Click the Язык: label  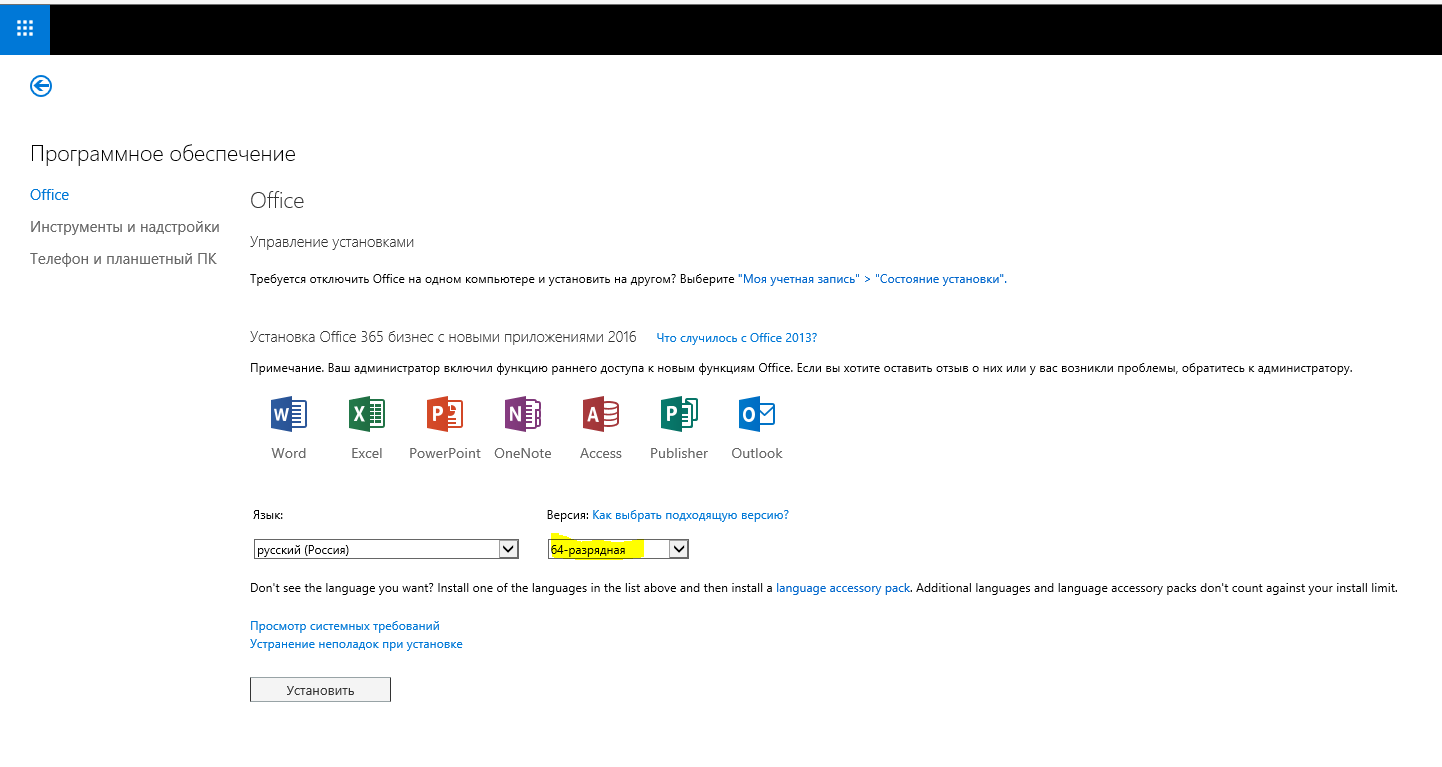pos(268,515)
